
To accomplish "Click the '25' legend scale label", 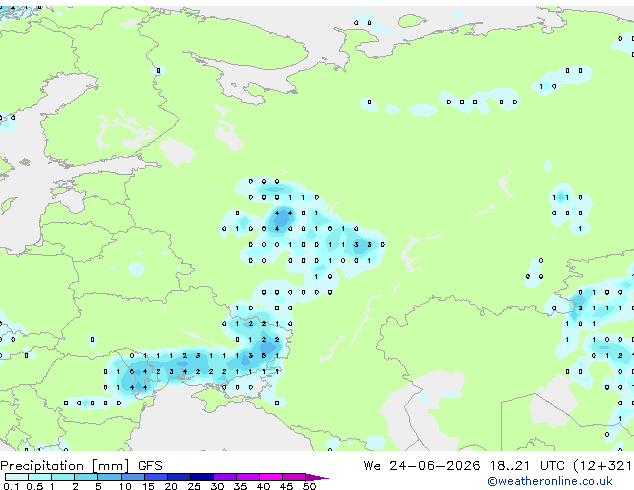I will pyautogui.click(x=194, y=486).
